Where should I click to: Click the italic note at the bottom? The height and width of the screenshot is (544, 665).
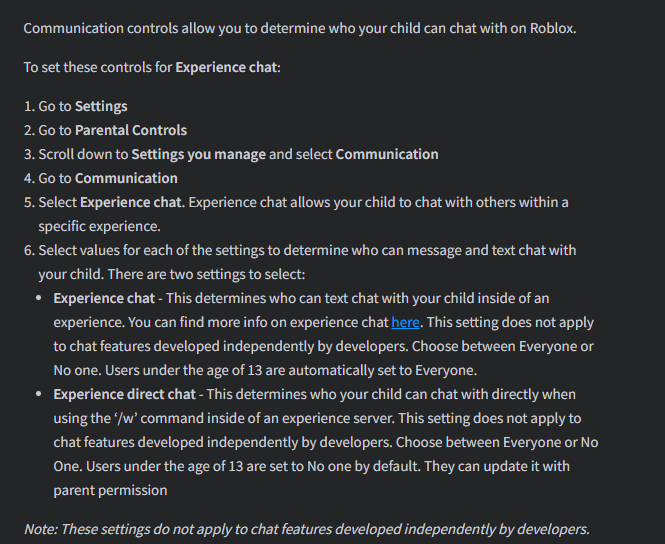pos(306,529)
